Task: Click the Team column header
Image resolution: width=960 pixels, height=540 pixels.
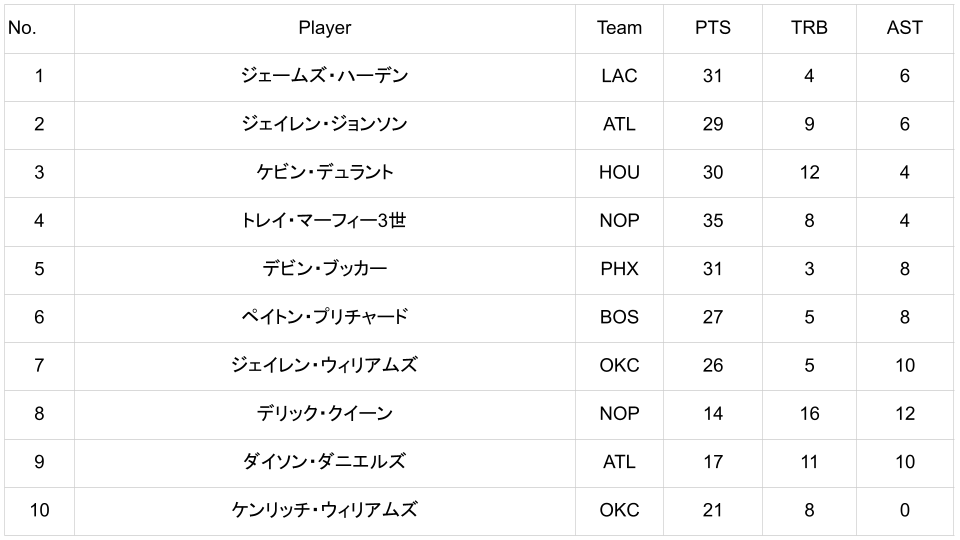Action: pyautogui.click(x=619, y=28)
